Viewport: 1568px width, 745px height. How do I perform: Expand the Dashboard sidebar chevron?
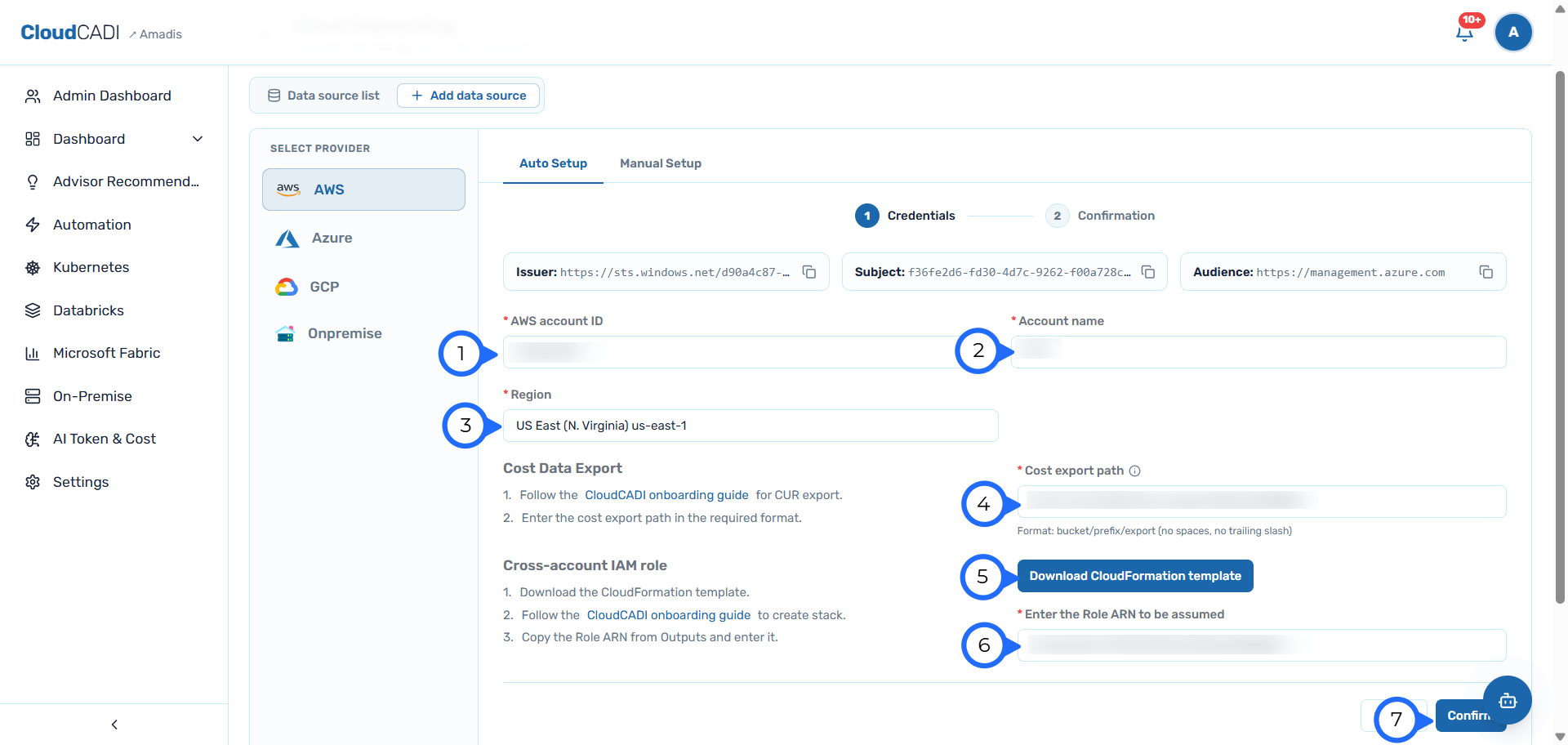coord(197,139)
